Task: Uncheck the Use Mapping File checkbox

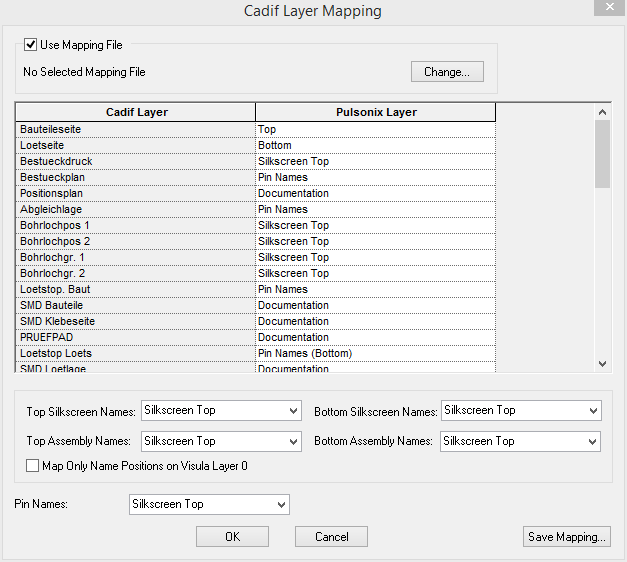Action: pos(30,45)
